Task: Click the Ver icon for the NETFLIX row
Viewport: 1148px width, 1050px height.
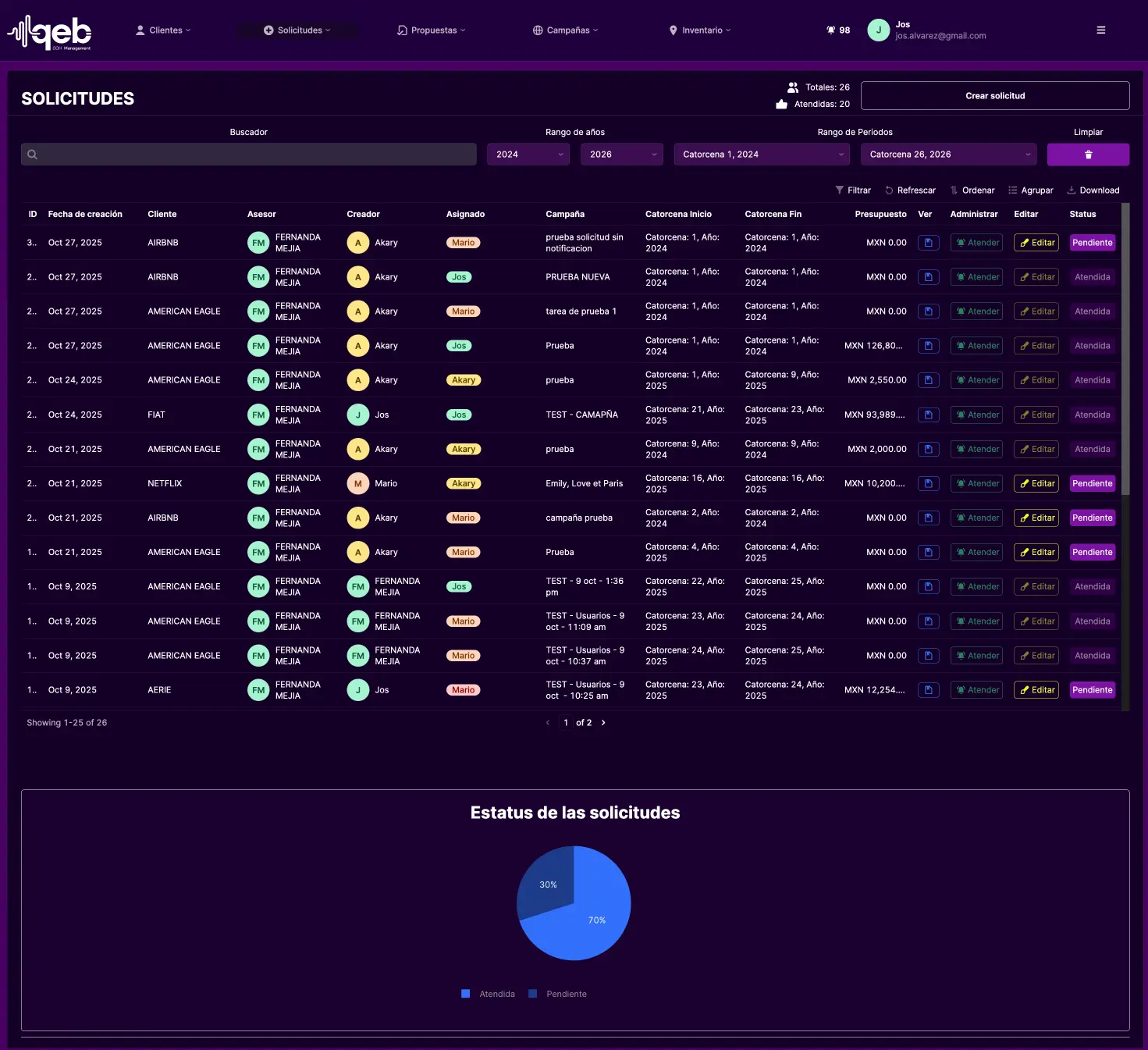Action: tap(928, 483)
